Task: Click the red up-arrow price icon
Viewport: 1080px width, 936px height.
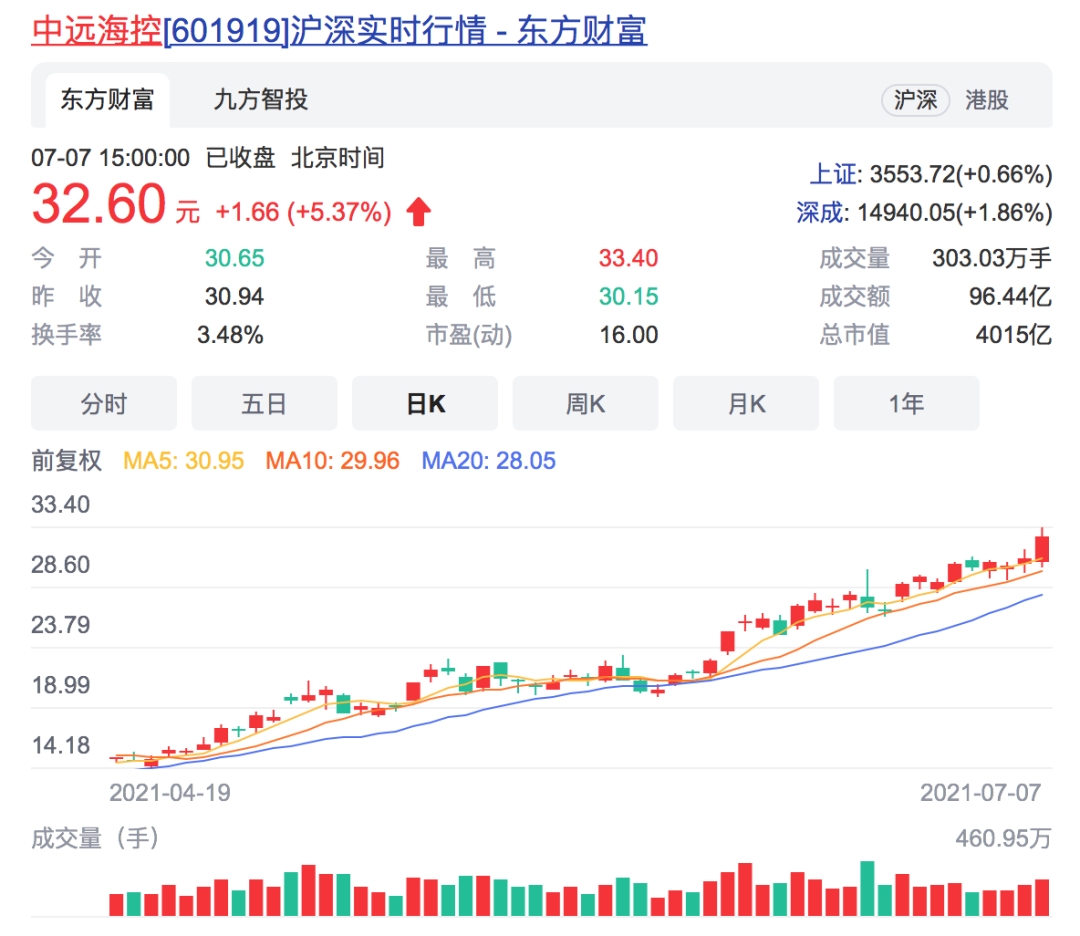Action: [418, 212]
